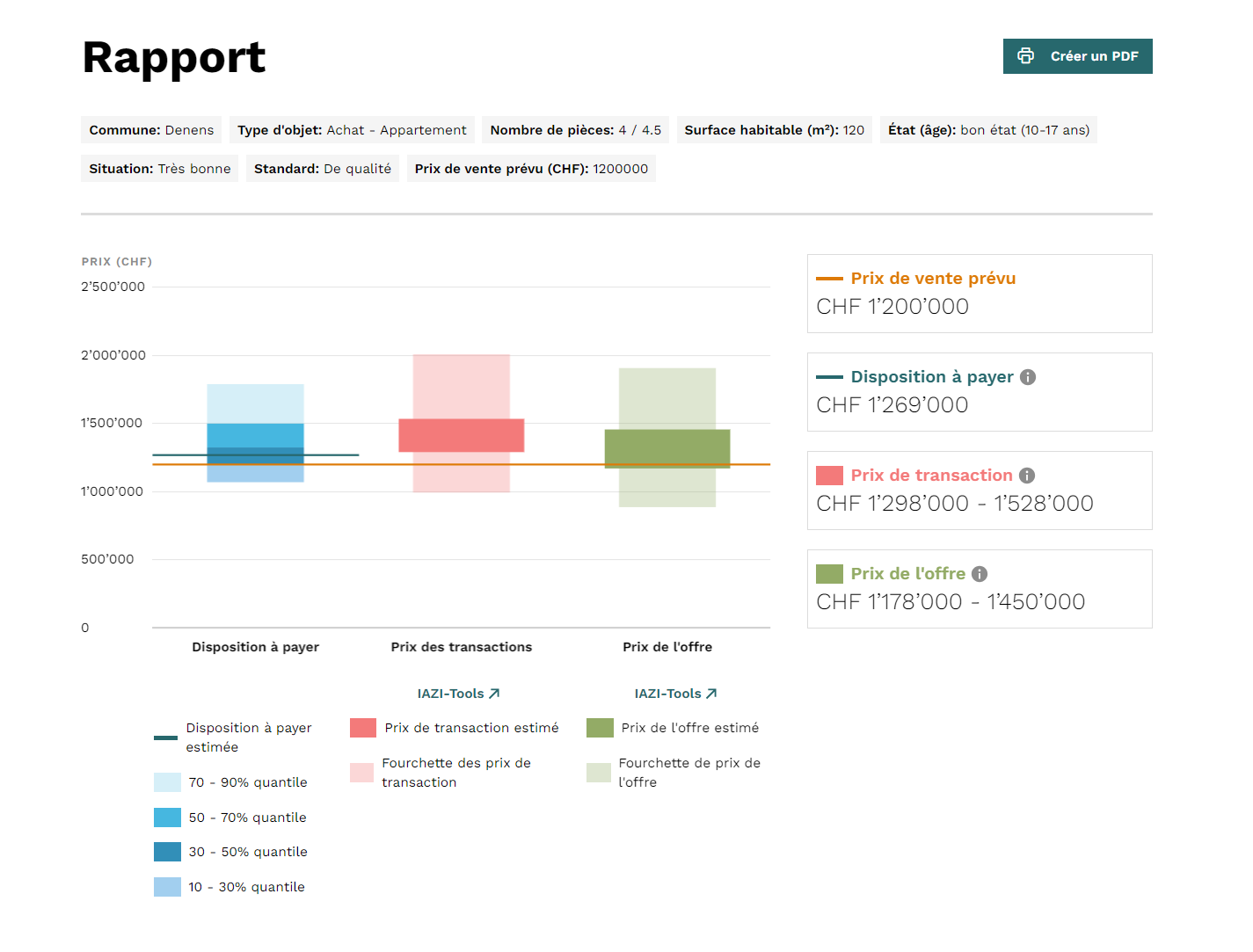
Task: Click the Disposition à payer estimée legend line
Action: click(165, 738)
